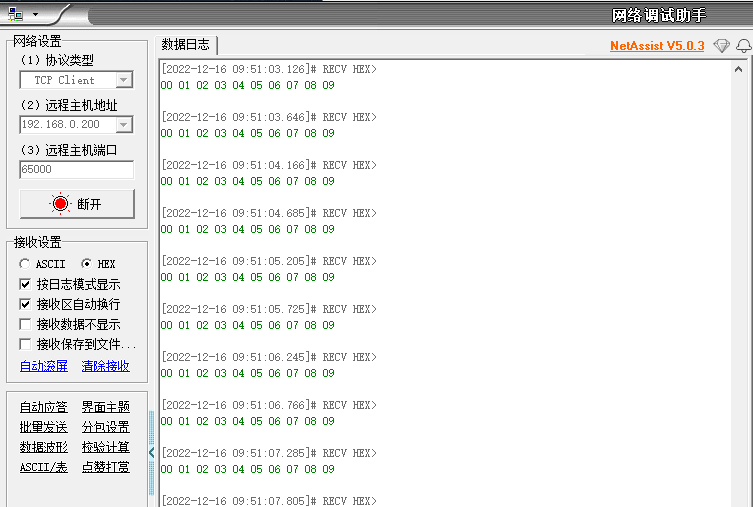Select ASCII receive mode radio button
The width and height of the screenshot is (753, 507).
point(25,263)
